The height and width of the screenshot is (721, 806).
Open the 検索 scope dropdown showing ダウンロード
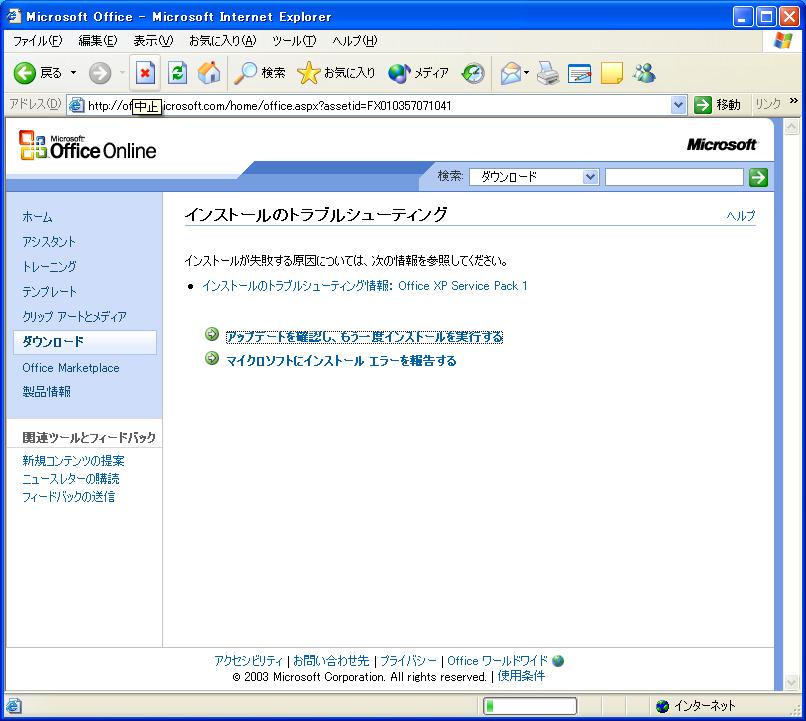[534, 177]
